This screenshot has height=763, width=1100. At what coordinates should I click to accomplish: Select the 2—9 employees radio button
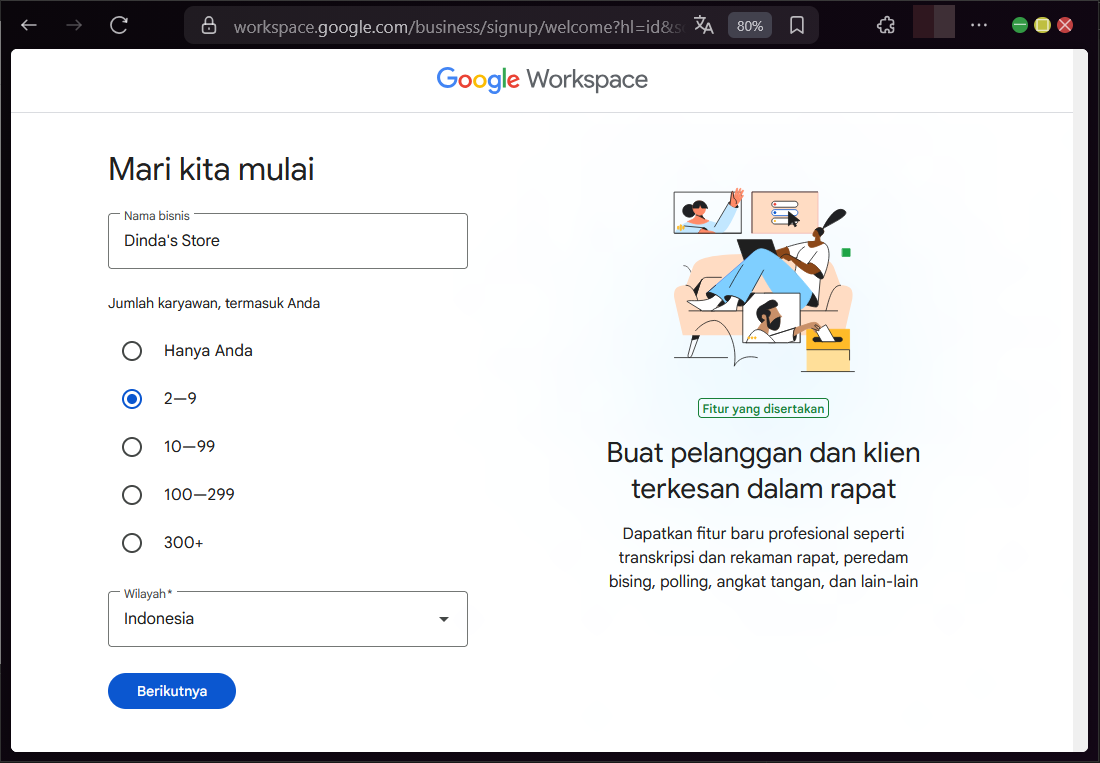coord(132,399)
